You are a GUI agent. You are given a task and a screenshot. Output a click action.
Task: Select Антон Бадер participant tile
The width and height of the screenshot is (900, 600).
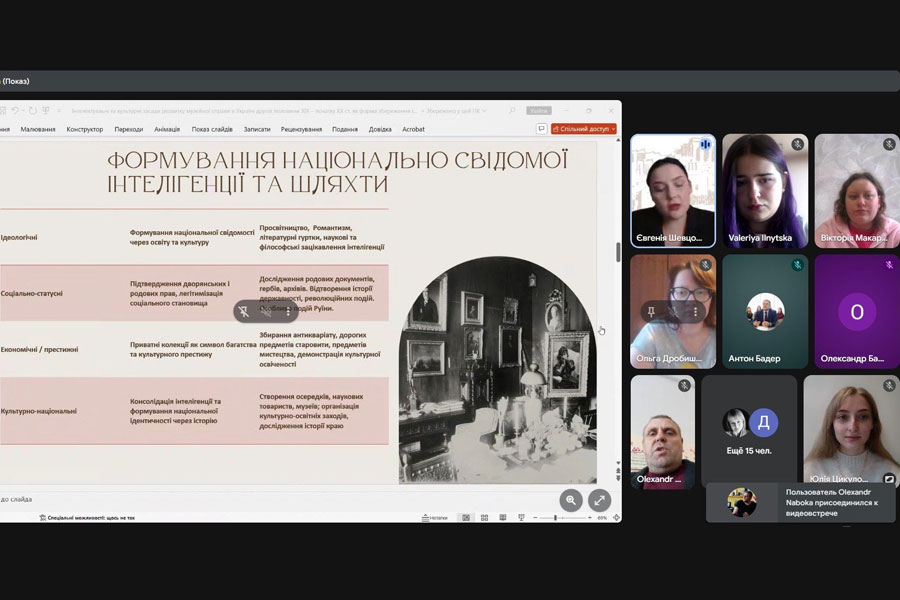click(765, 311)
